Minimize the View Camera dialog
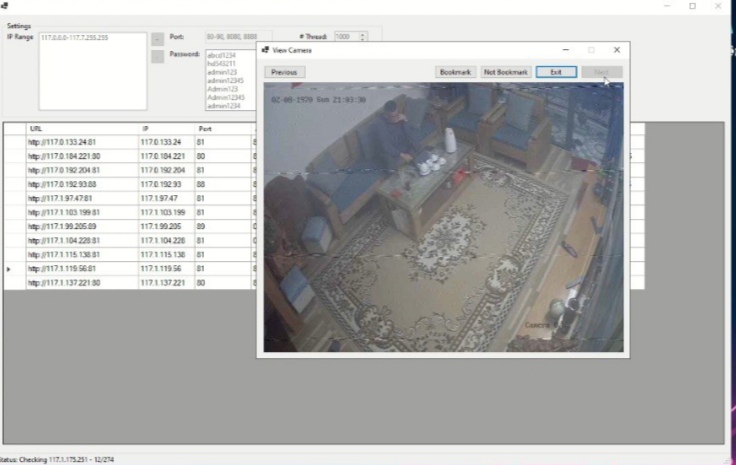Screen dimensions: 736x465 (x=565, y=49)
